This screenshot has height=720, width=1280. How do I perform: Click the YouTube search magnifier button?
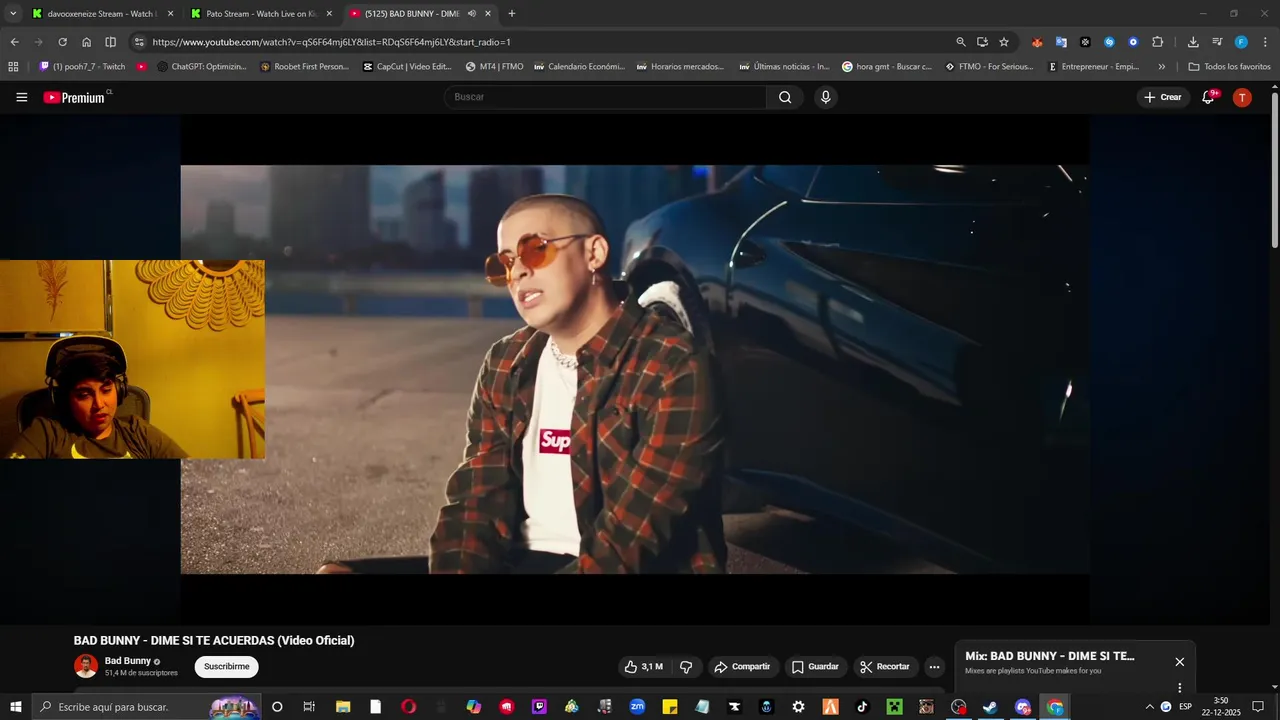point(785,97)
